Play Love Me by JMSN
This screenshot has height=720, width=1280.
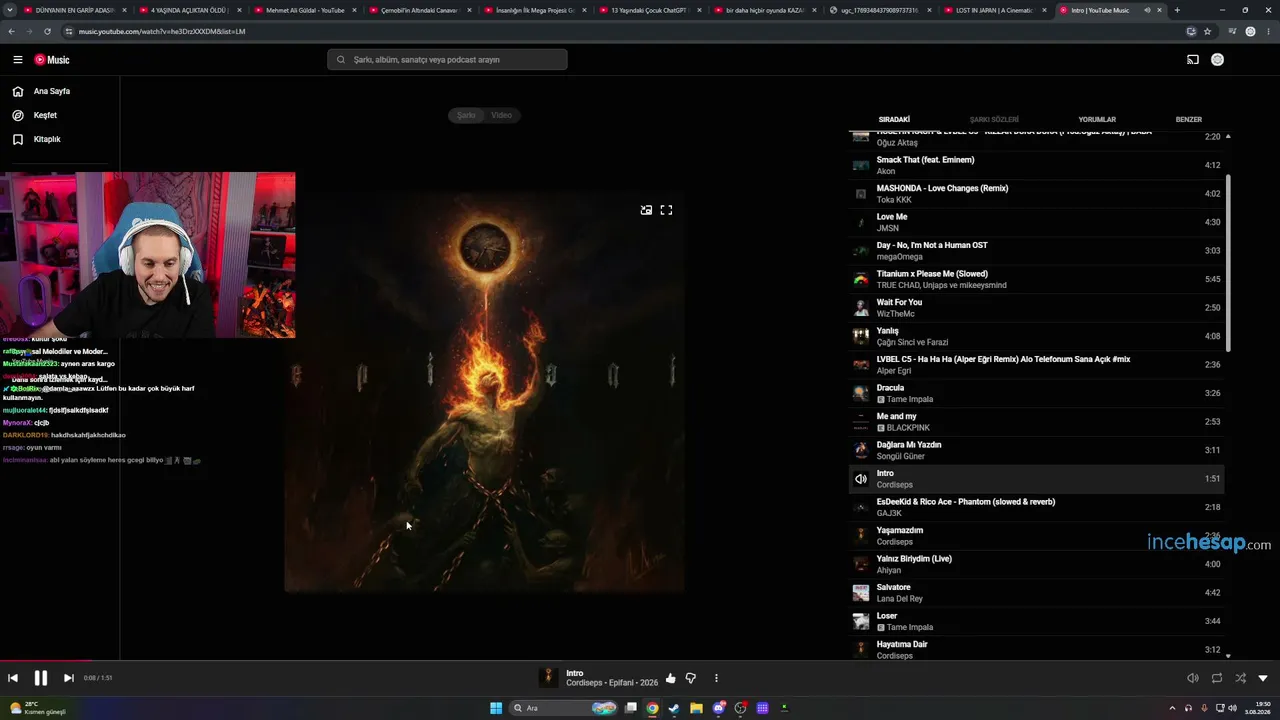coord(1036,222)
